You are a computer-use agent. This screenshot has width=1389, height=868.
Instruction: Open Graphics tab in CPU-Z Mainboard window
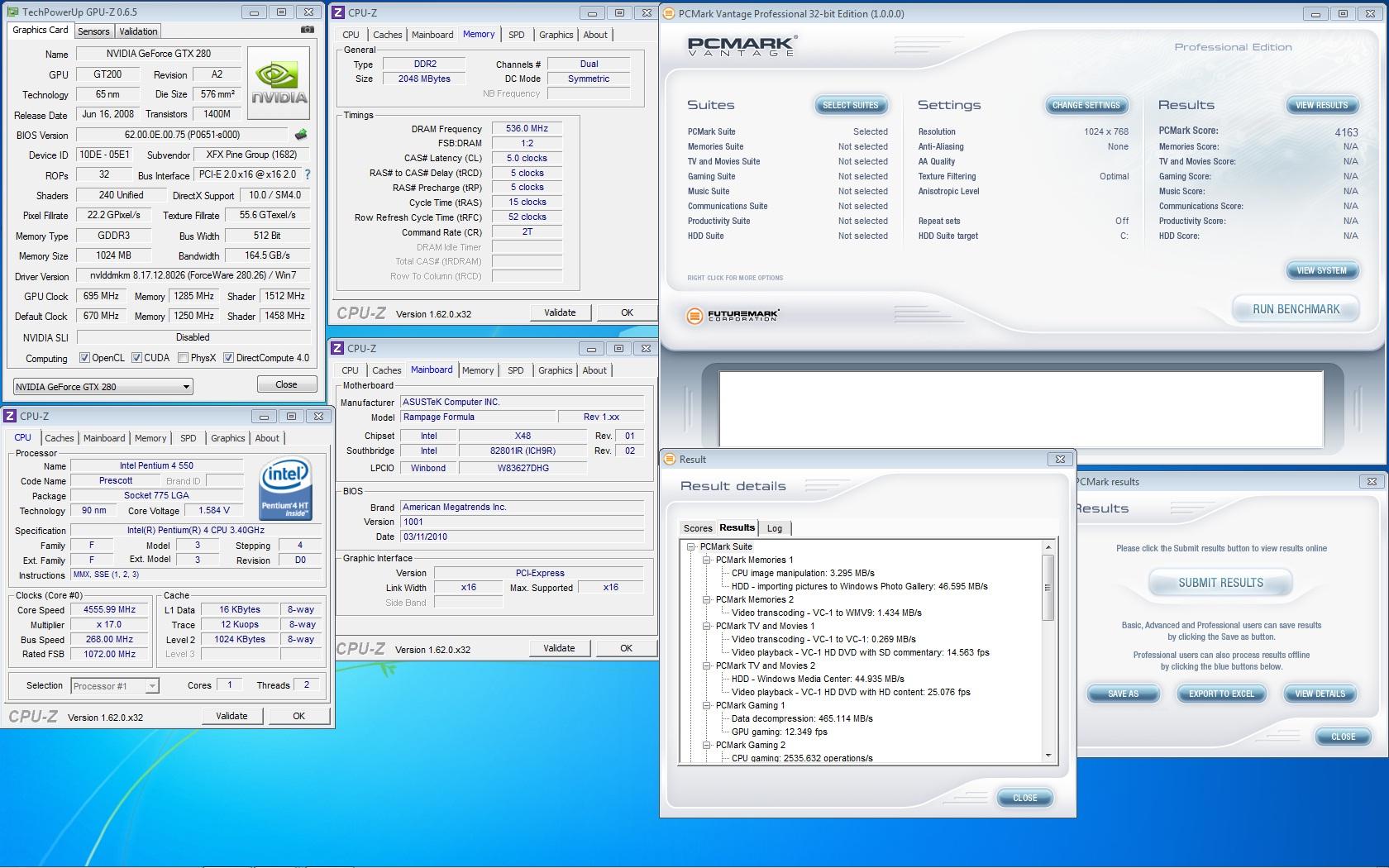pyautogui.click(x=556, y=370)
